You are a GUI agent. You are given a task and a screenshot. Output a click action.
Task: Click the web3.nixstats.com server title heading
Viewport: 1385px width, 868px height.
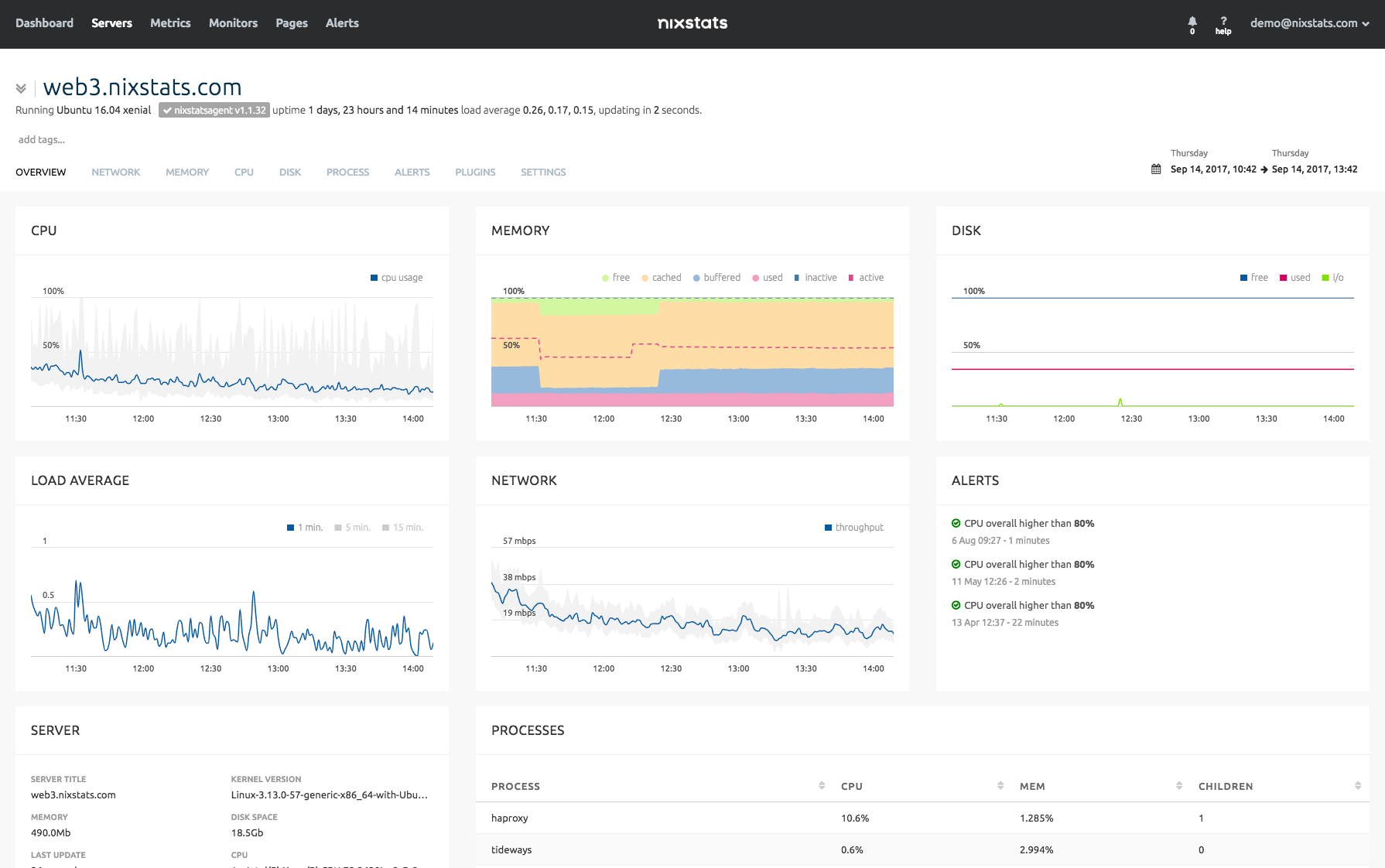(142, 87)
